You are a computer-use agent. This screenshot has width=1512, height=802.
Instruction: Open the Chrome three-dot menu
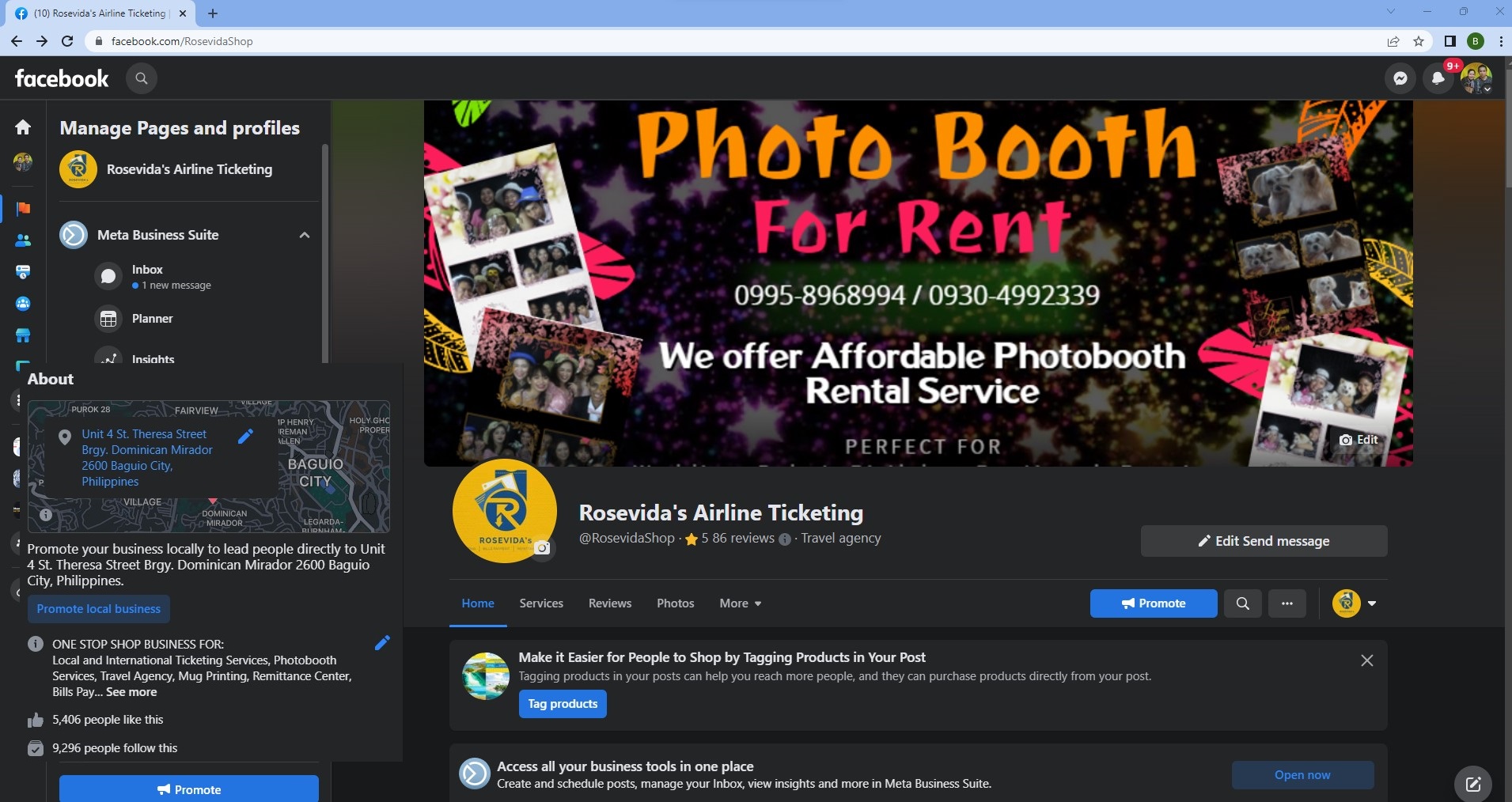click(1501, 41)
